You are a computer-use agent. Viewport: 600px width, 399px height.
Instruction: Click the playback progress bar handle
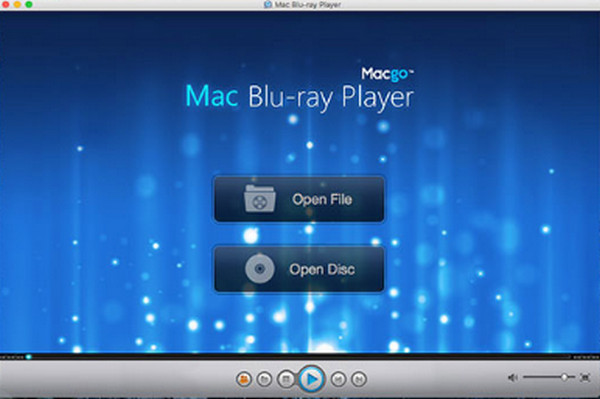(29, 357)
